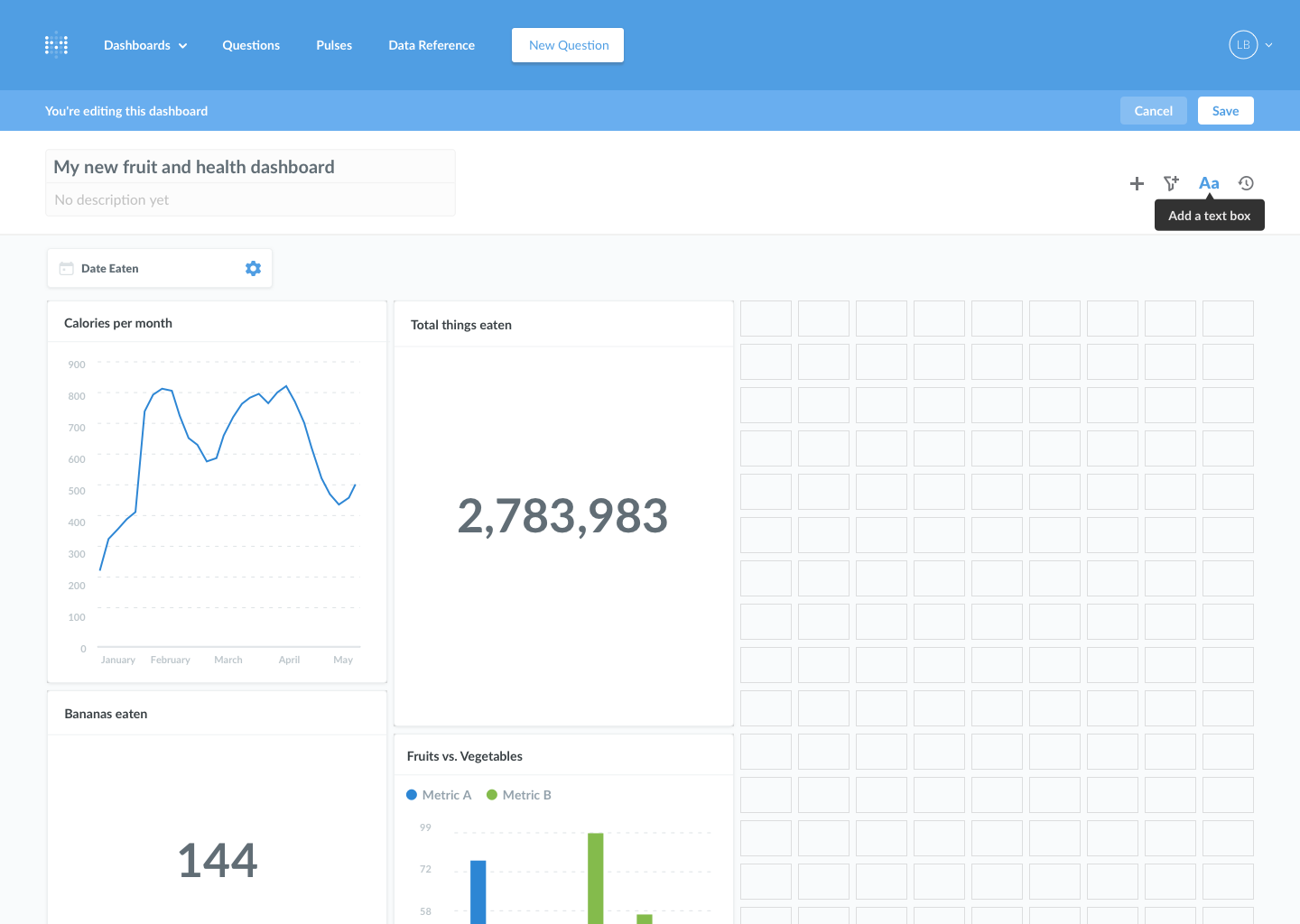Click the Metabase logo
The height and width of the screenshot is (924, 1300).
pyautogui.click(x=56, y=44)
